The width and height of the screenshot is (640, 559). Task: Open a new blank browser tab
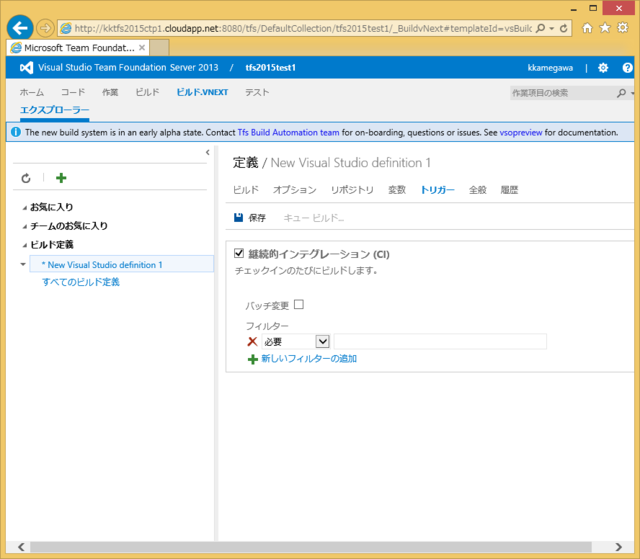(x=159, y=48)
